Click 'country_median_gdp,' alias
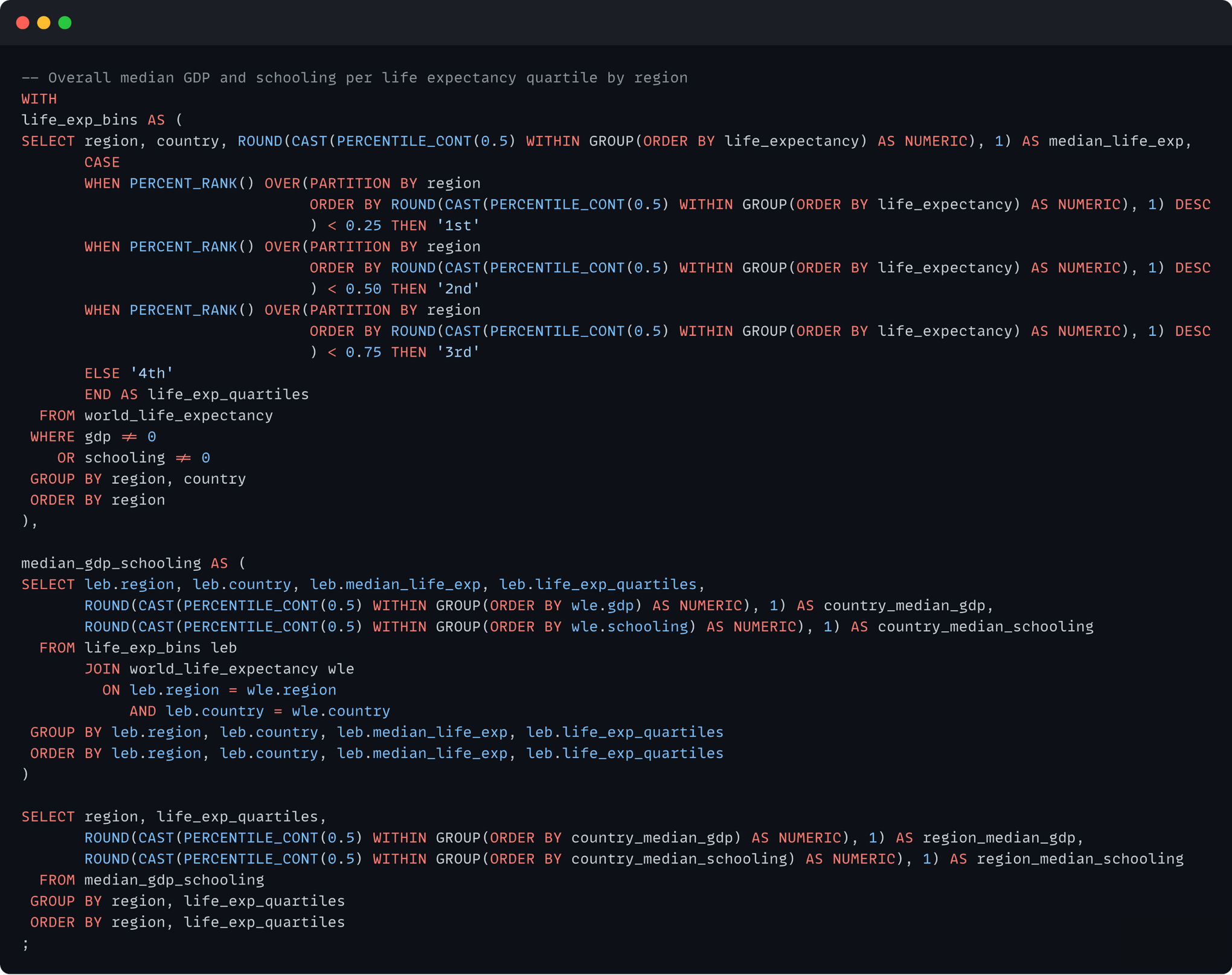 coord(909,606)
